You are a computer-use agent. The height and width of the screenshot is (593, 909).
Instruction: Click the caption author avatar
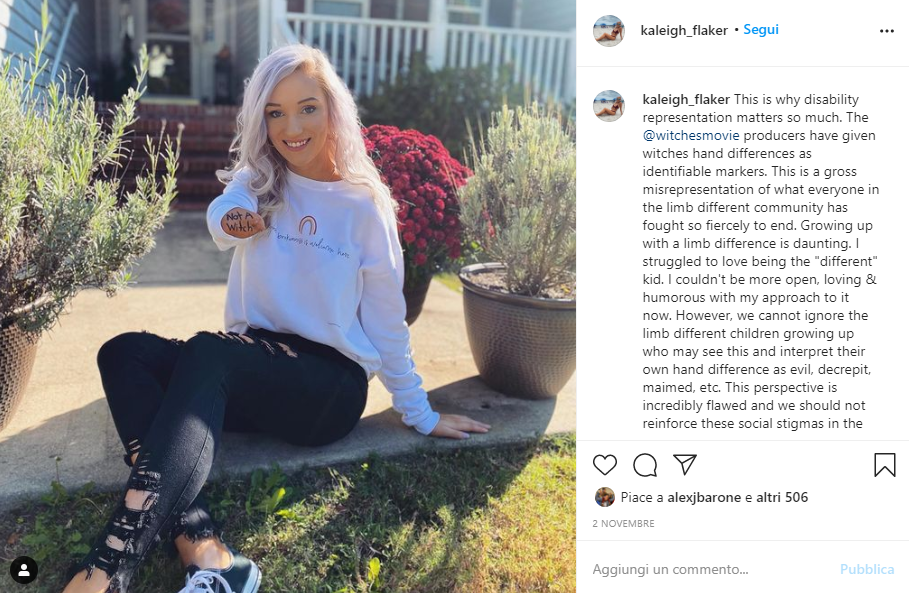click(x=609, y=105)
